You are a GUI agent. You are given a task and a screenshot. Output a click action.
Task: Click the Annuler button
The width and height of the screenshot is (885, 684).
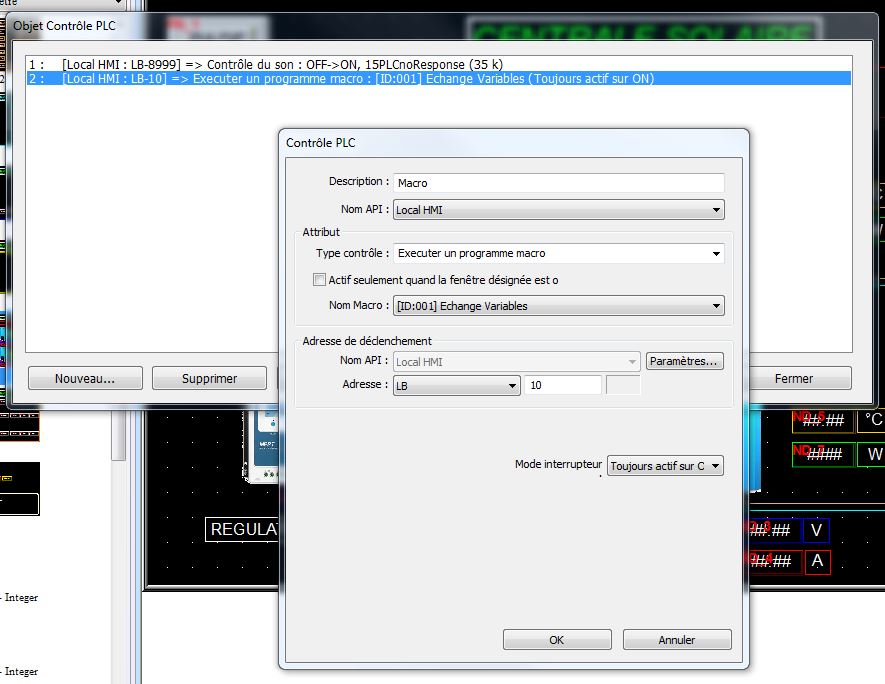pos(677,640)
